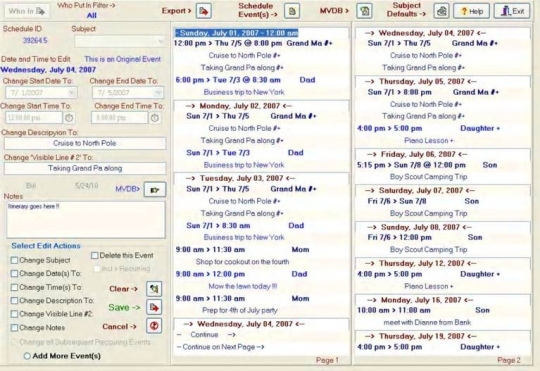Select the Add More Event(s) radio button
540x371 pixels.
coord(27,356)
